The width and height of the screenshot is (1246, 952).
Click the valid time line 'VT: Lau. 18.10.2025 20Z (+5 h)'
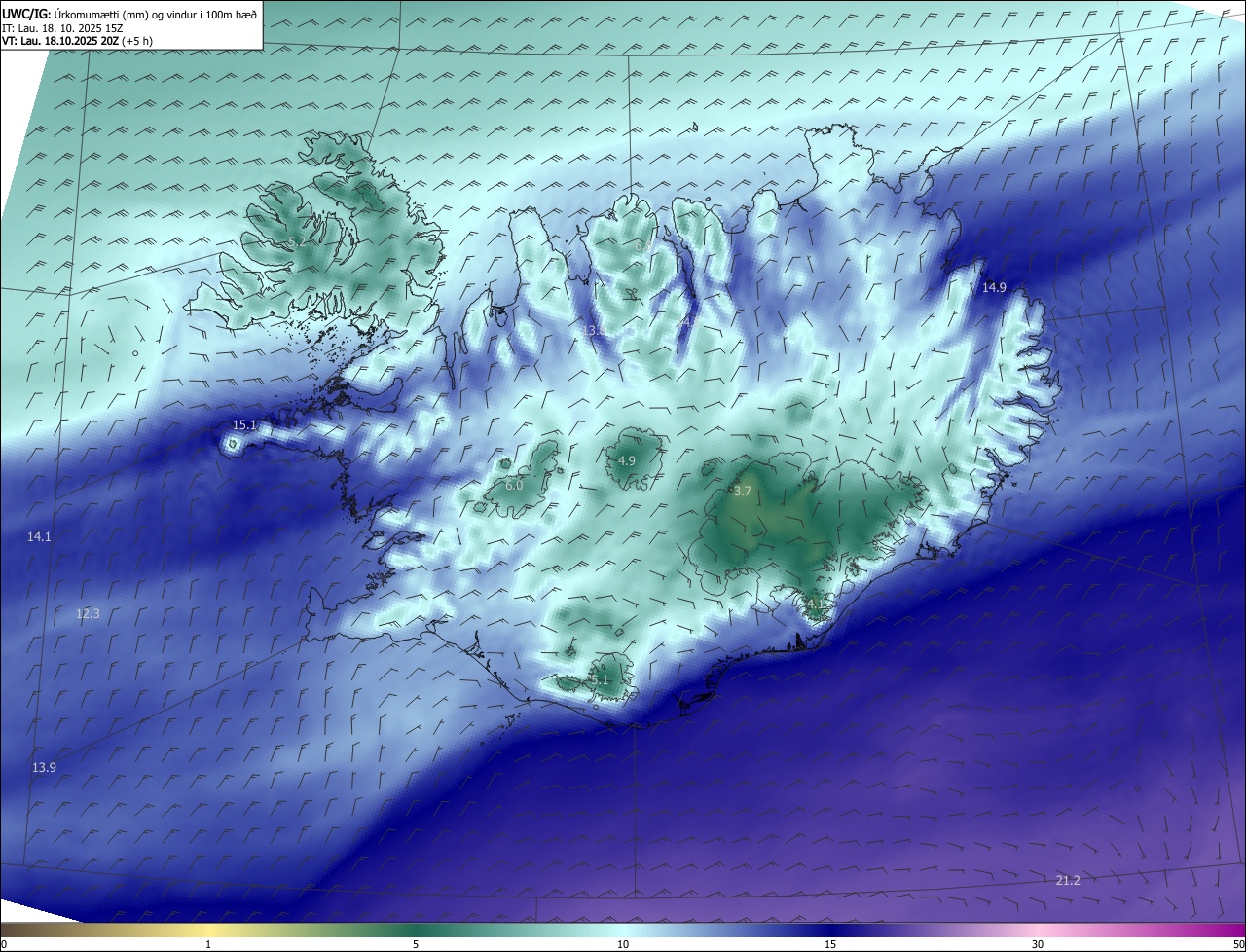(x=78, y=41)
